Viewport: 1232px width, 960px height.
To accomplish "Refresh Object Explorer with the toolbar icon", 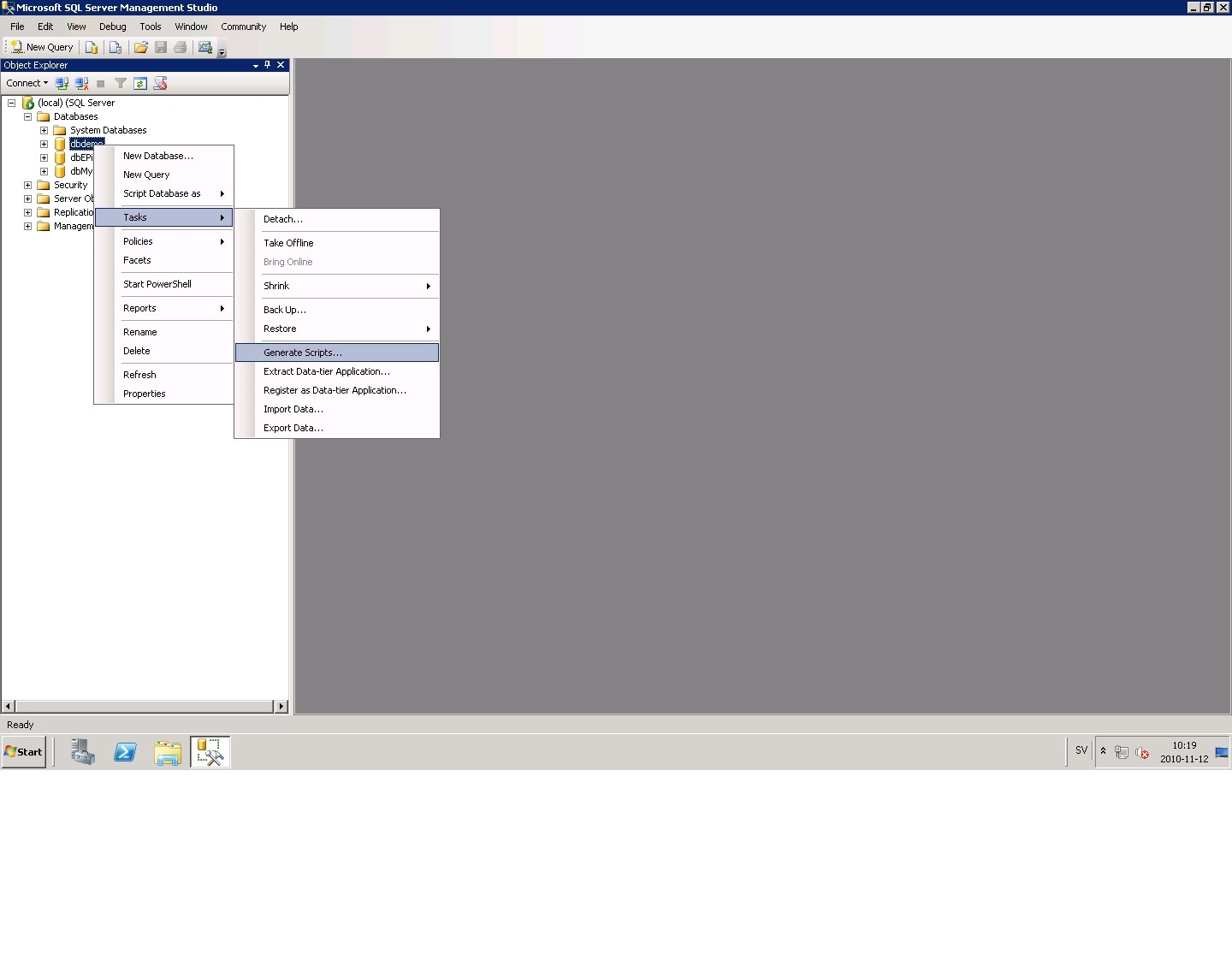I will tap(140, 83).
